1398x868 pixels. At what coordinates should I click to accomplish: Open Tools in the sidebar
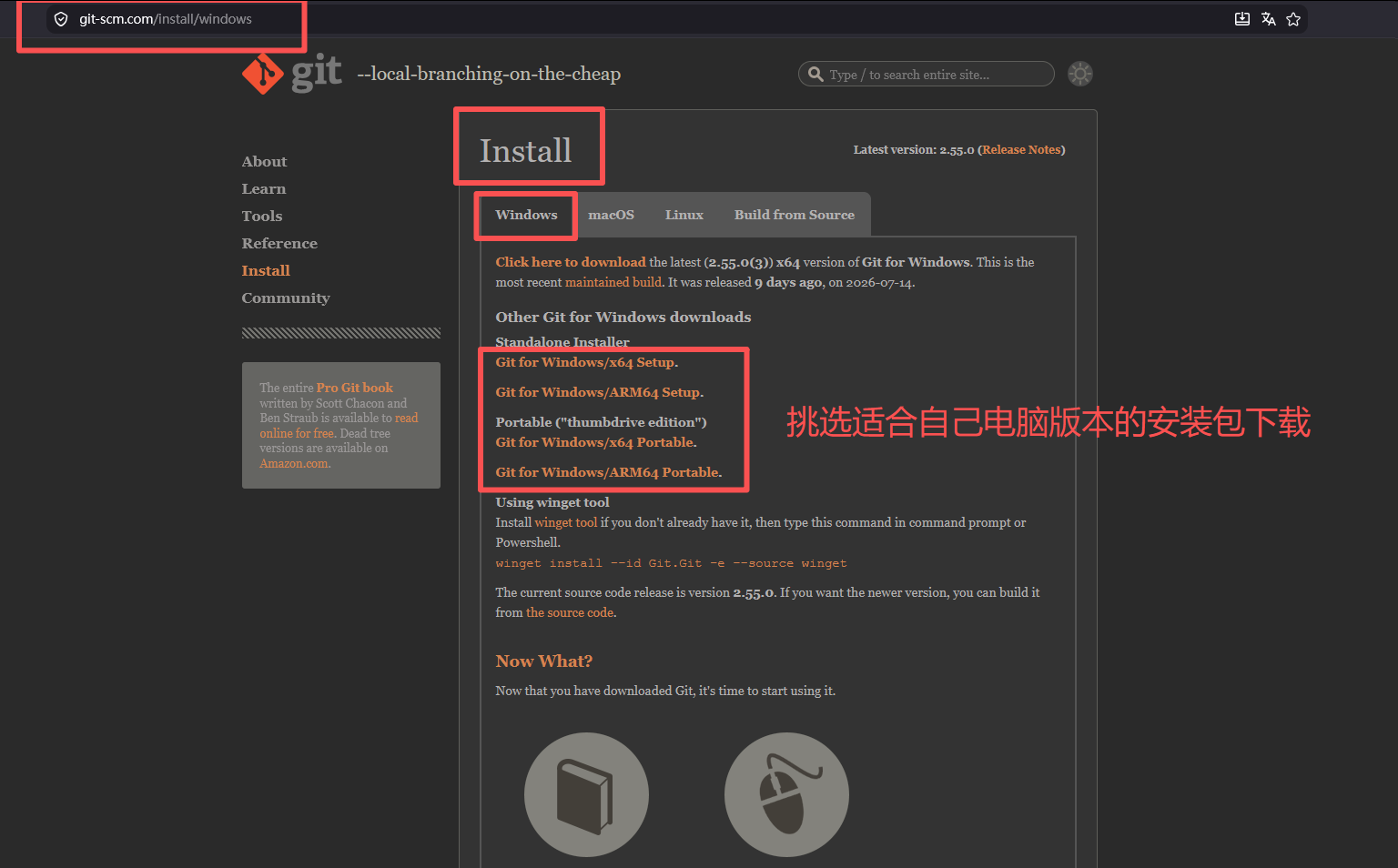point(262,216)
